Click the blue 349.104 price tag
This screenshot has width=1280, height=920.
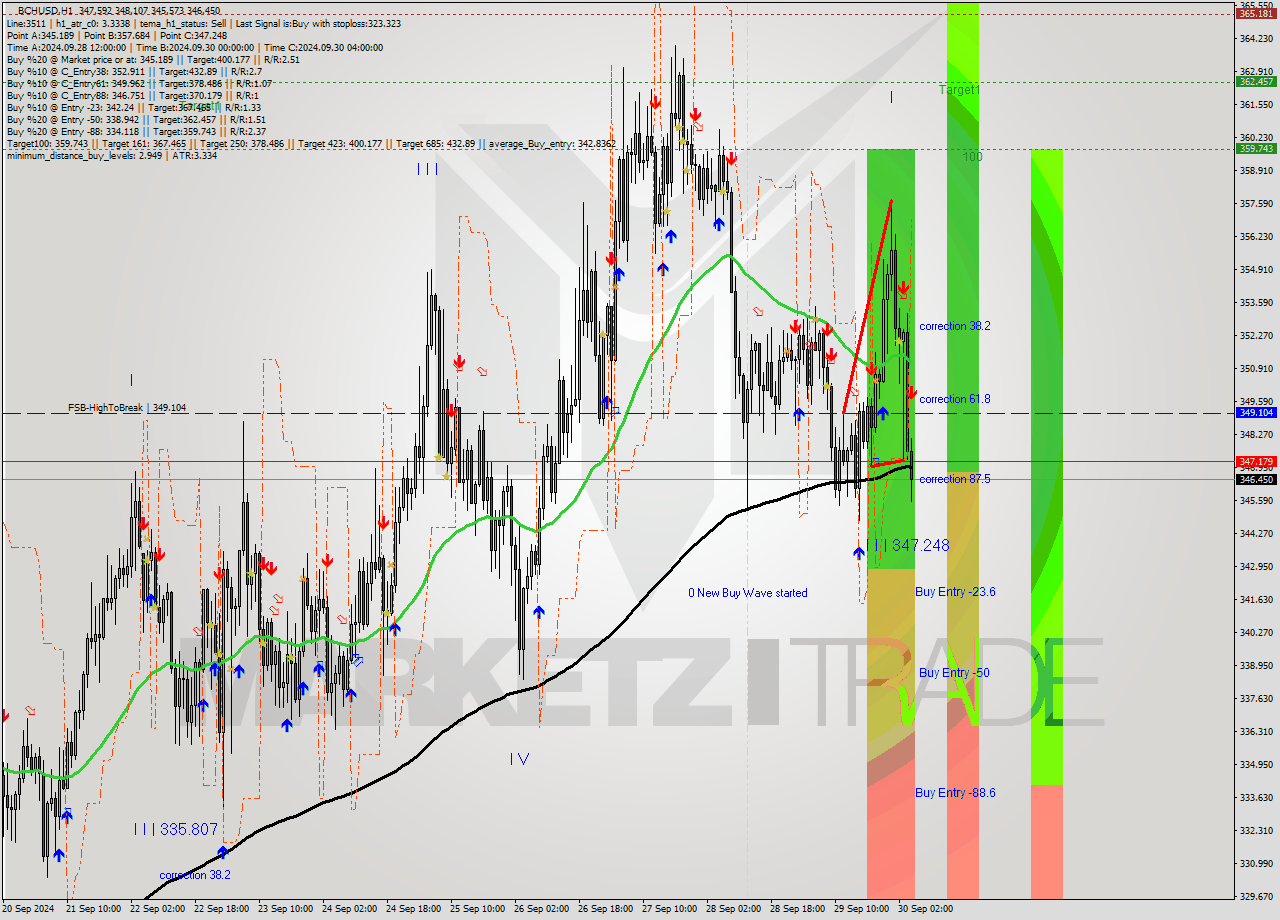pos(1256,412)
